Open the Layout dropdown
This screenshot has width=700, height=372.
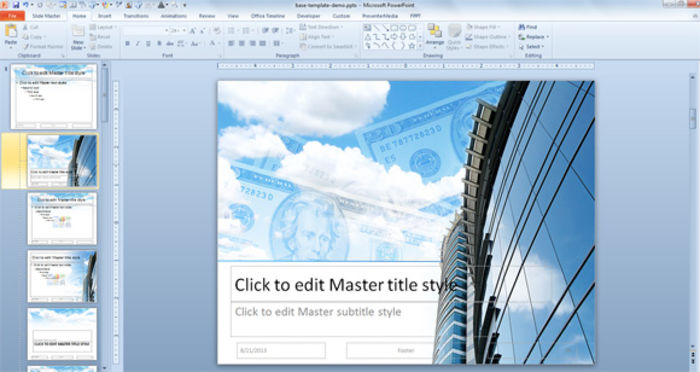coord(103,27)
